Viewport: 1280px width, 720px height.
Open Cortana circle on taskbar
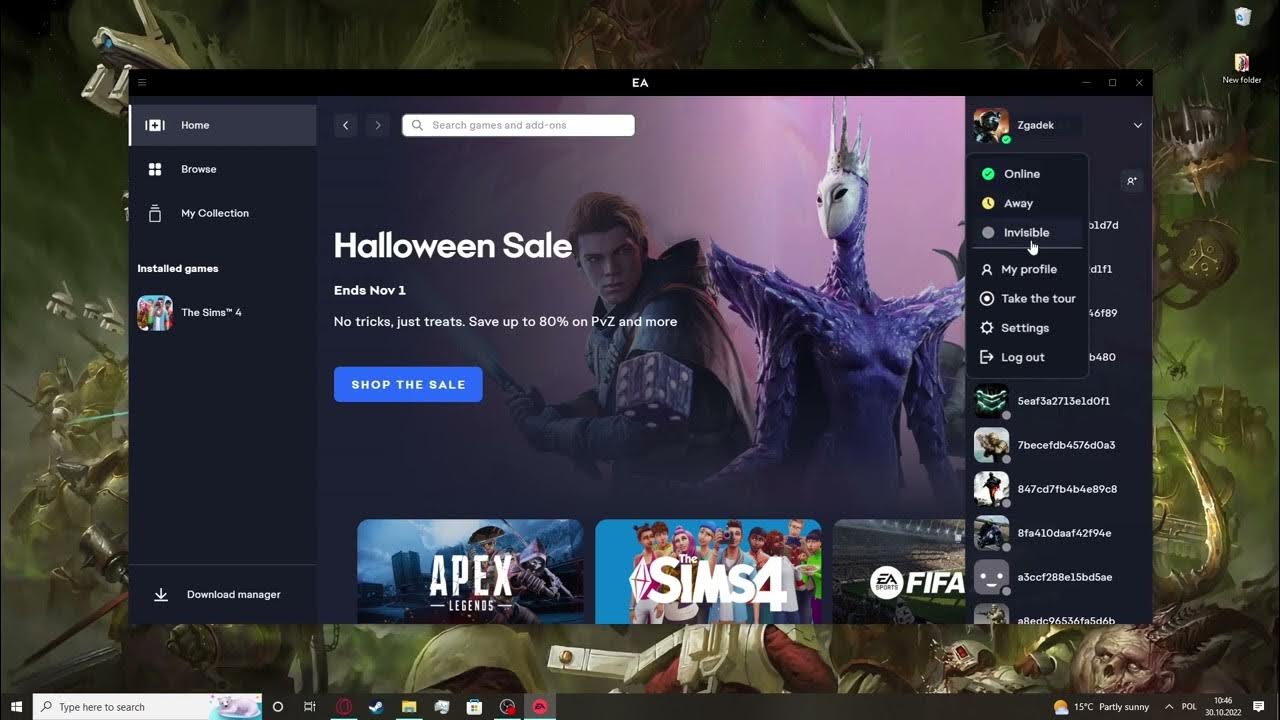[278, 706]
